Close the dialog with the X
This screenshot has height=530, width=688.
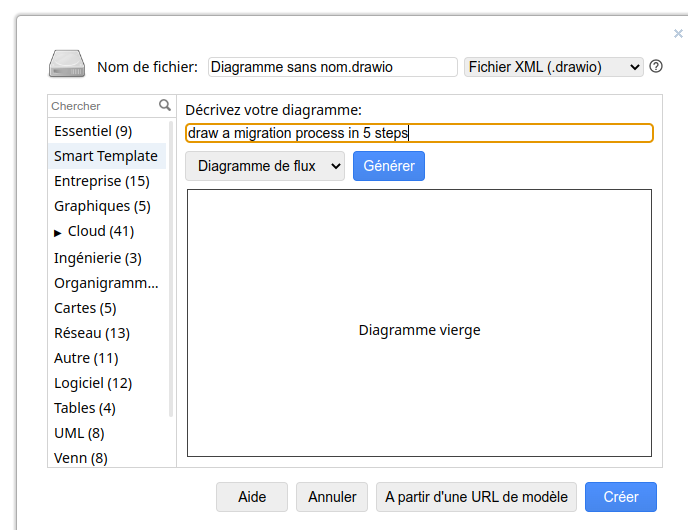coord(678,34)
